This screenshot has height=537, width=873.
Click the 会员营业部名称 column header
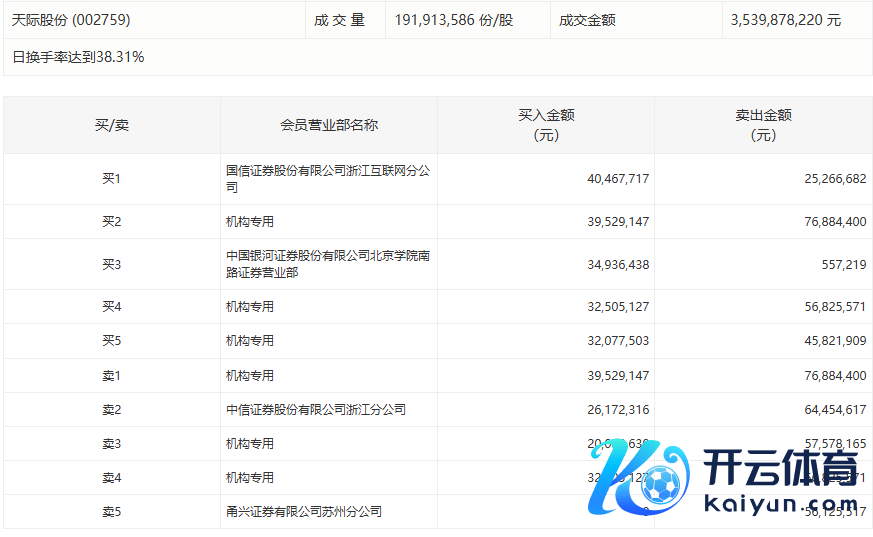pos(328,125)
